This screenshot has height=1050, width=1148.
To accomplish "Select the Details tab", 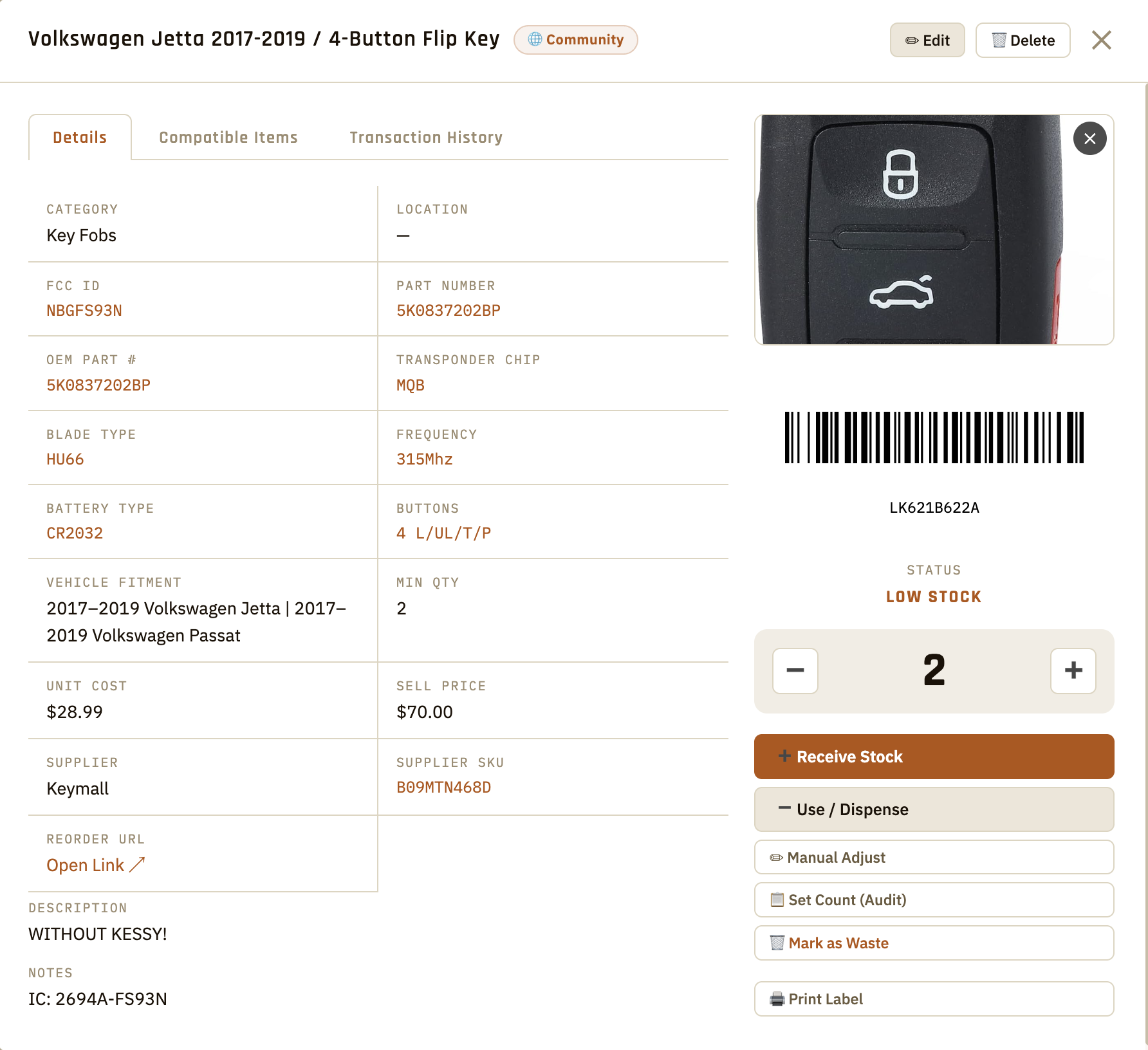I will [79, 136].
